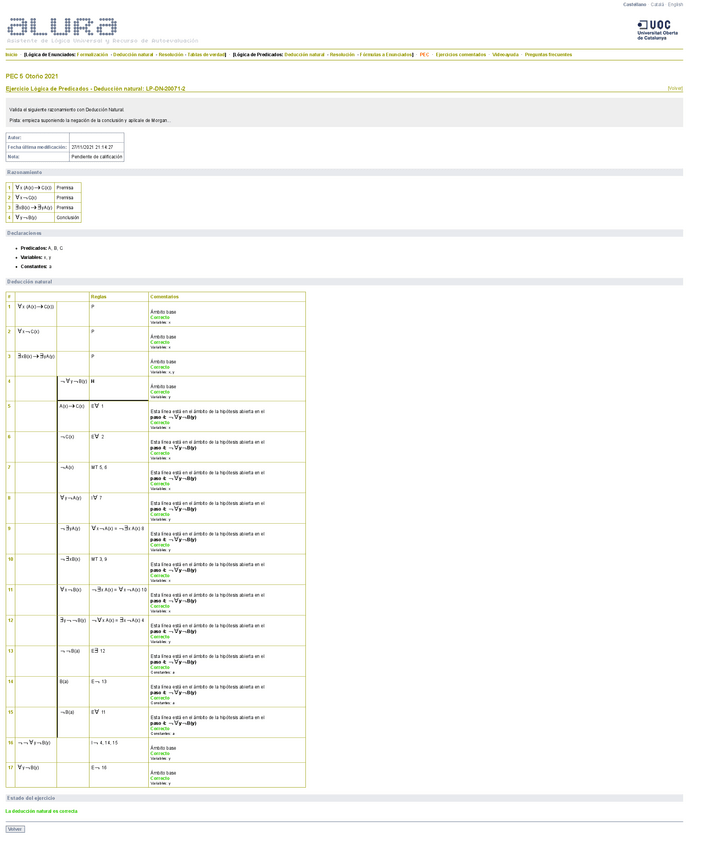Open Tablas de verdad section
This screenshot has width=713, height=848.
(x=205, y=55)
